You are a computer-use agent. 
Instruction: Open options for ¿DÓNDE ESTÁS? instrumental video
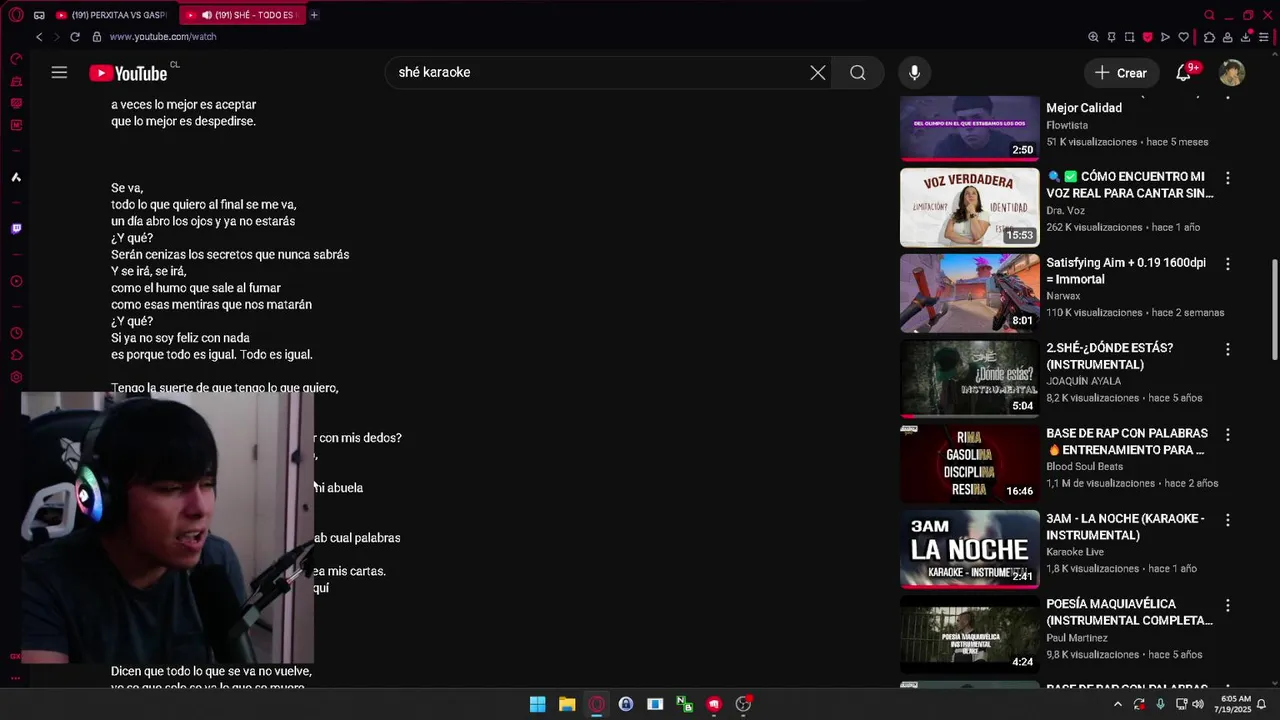(x=1228, y=349)
